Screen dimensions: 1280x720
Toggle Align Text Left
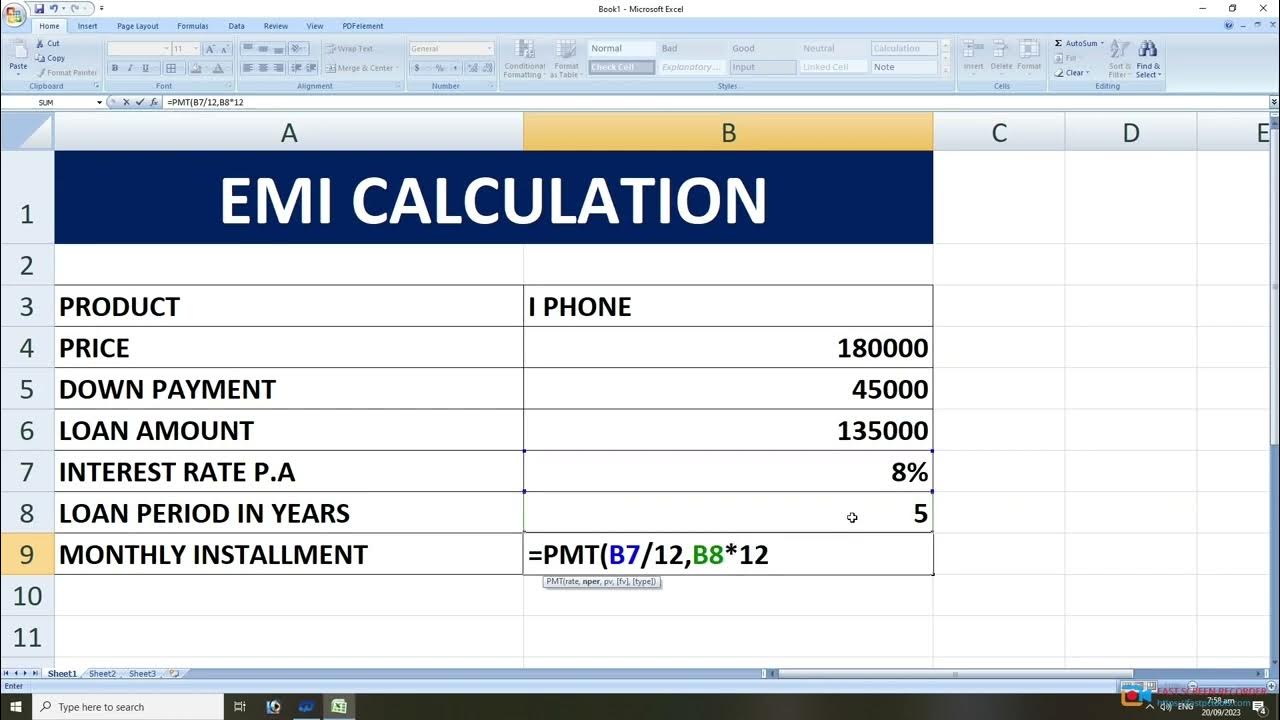[249, 68]
